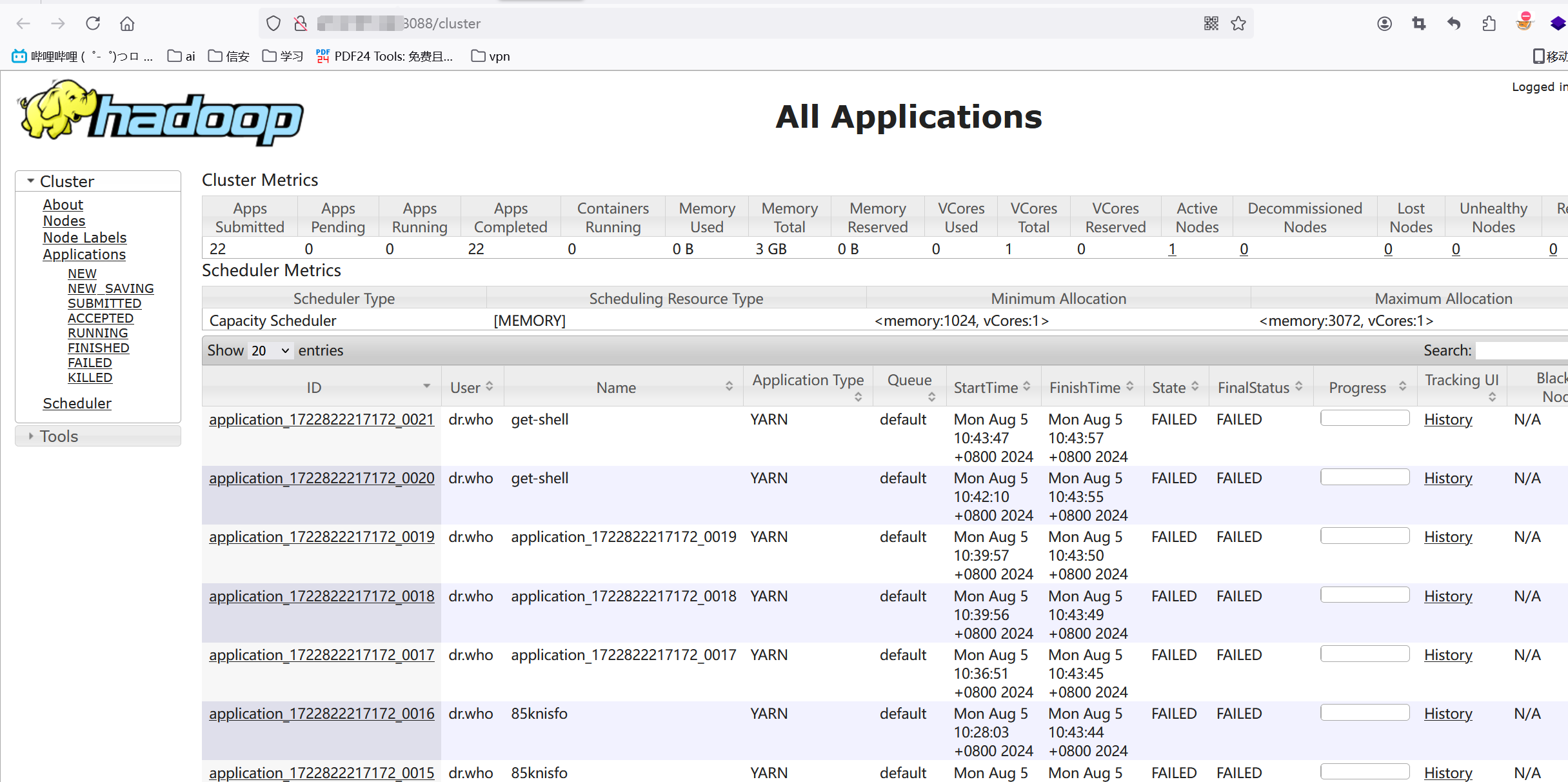Collapse the Cluster sidebar section
The height and width of the screenshot is (782, 1568).
98,181
